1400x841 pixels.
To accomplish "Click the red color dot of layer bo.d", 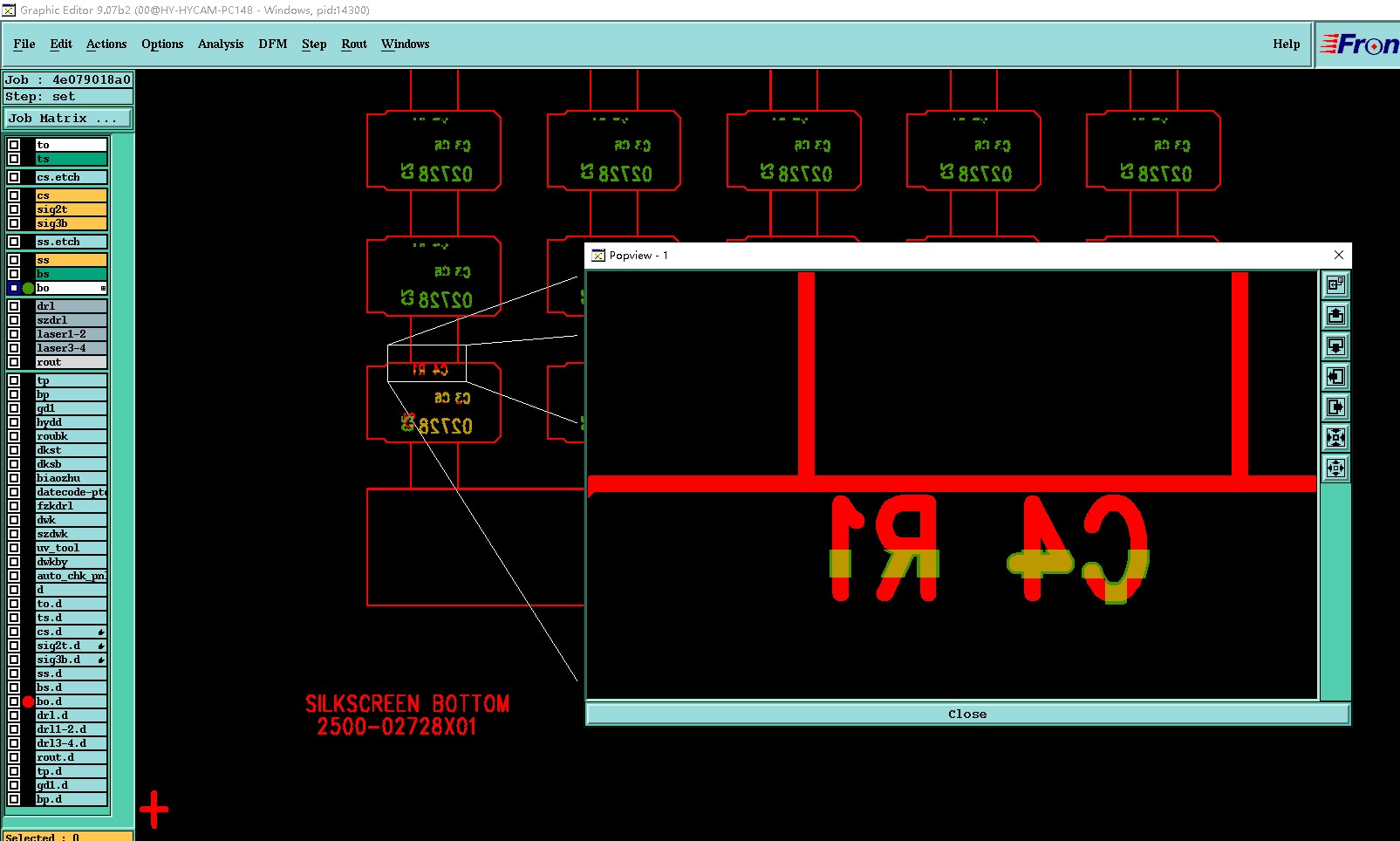I will point(28,701).
